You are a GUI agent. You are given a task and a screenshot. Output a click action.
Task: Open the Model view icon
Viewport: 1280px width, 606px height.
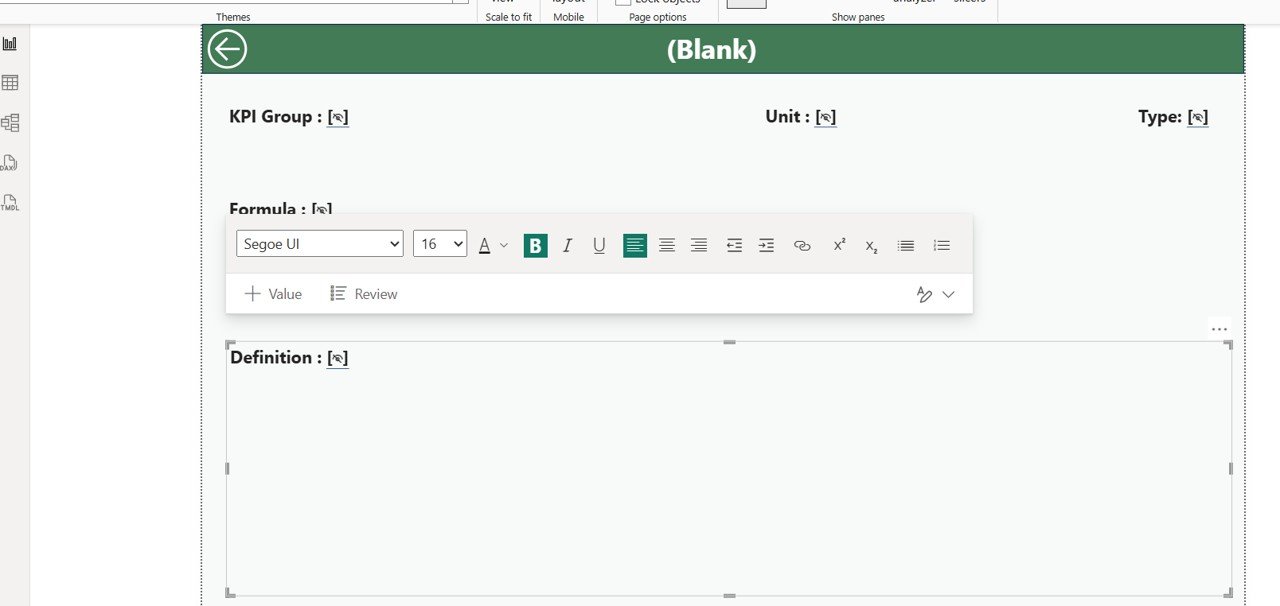pos(10,123)
